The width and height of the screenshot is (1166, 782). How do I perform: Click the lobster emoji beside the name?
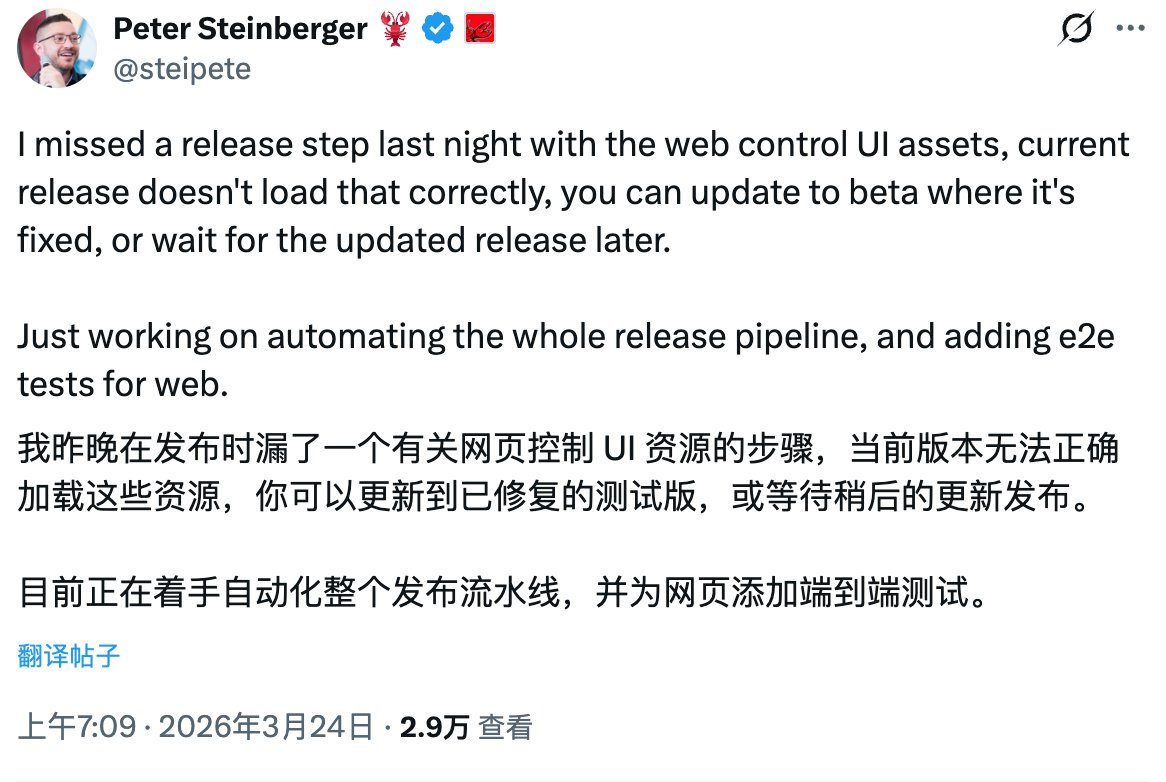[x=393, y=30]
